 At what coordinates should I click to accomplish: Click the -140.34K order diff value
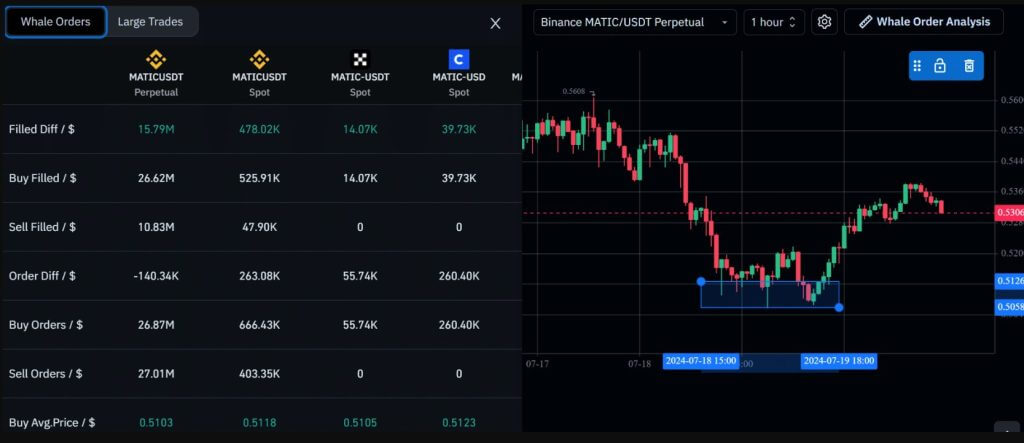point(156,276)
